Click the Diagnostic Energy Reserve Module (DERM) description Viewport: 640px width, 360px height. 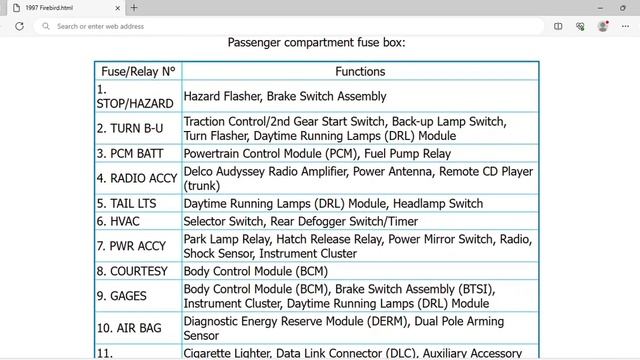coord(360,328)
